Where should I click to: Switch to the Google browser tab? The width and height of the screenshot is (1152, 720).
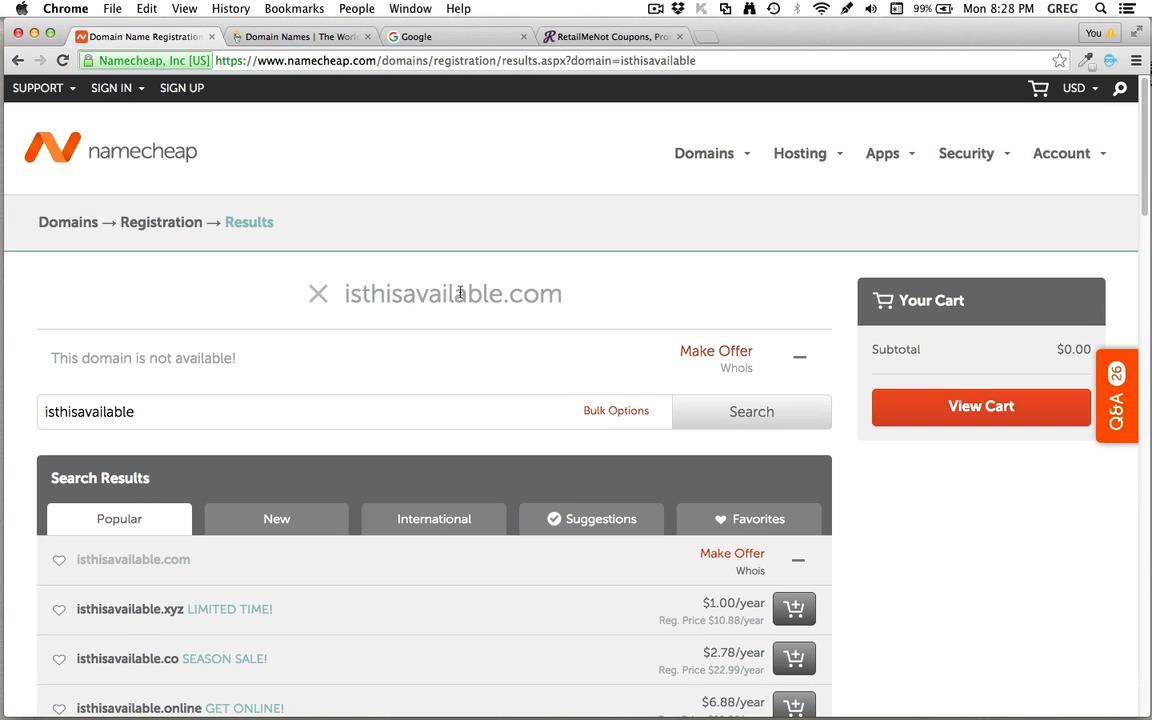pos(456,37)
